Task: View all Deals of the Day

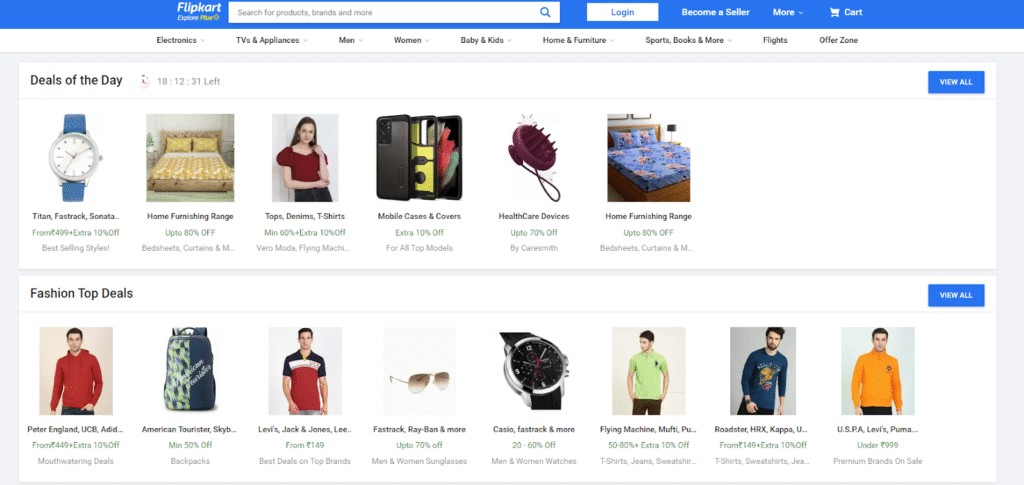Action: pos(956,82)
